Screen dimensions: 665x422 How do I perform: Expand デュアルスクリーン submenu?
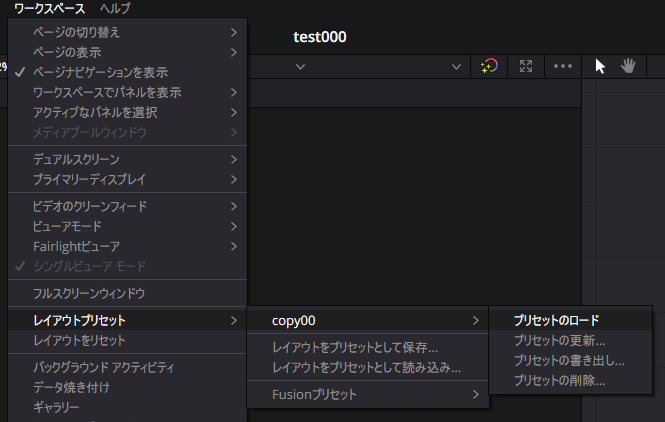[x=127, y=159]
